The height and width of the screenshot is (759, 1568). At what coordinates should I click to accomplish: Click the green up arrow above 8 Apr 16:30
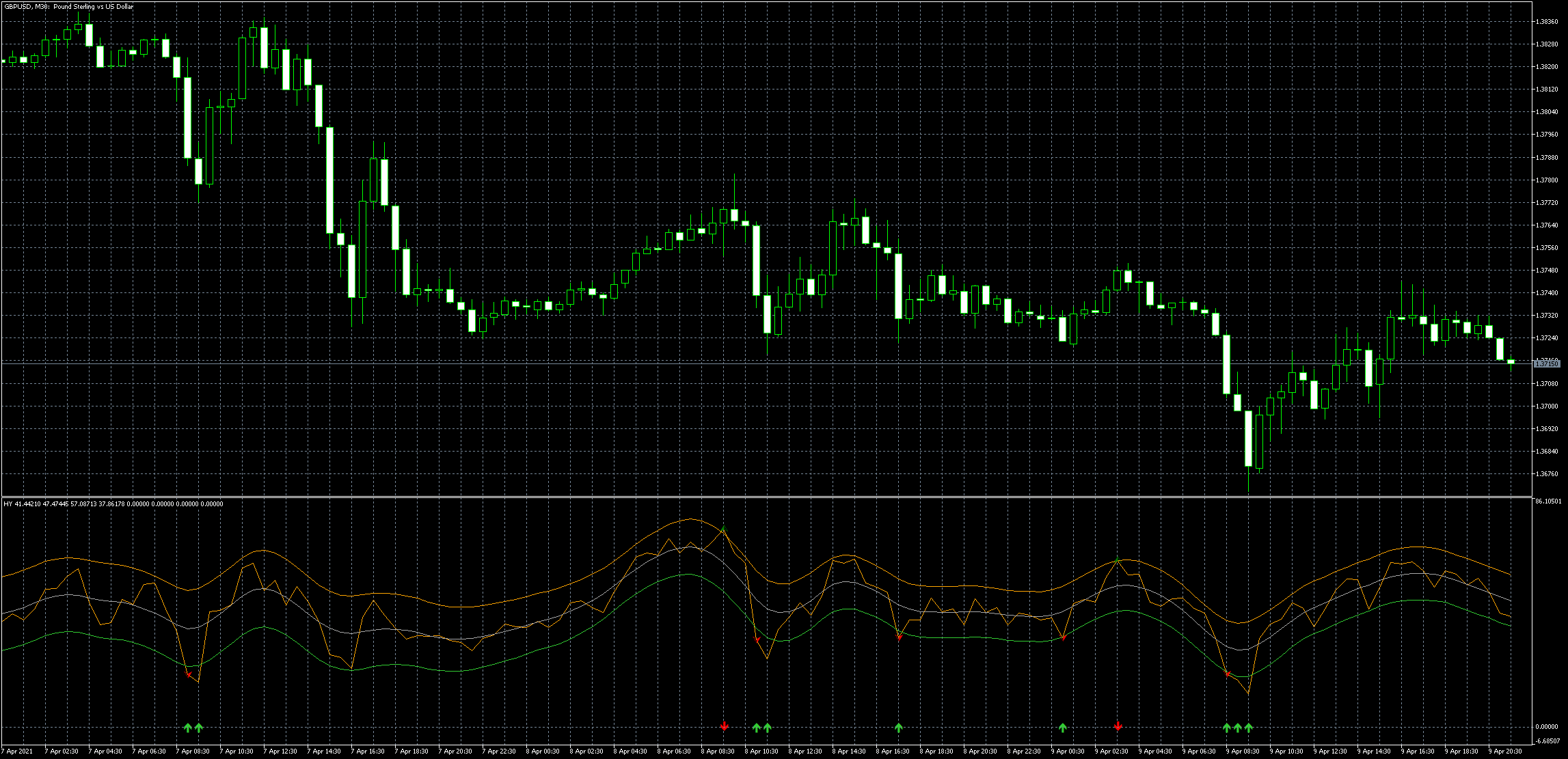coord(899,728)
